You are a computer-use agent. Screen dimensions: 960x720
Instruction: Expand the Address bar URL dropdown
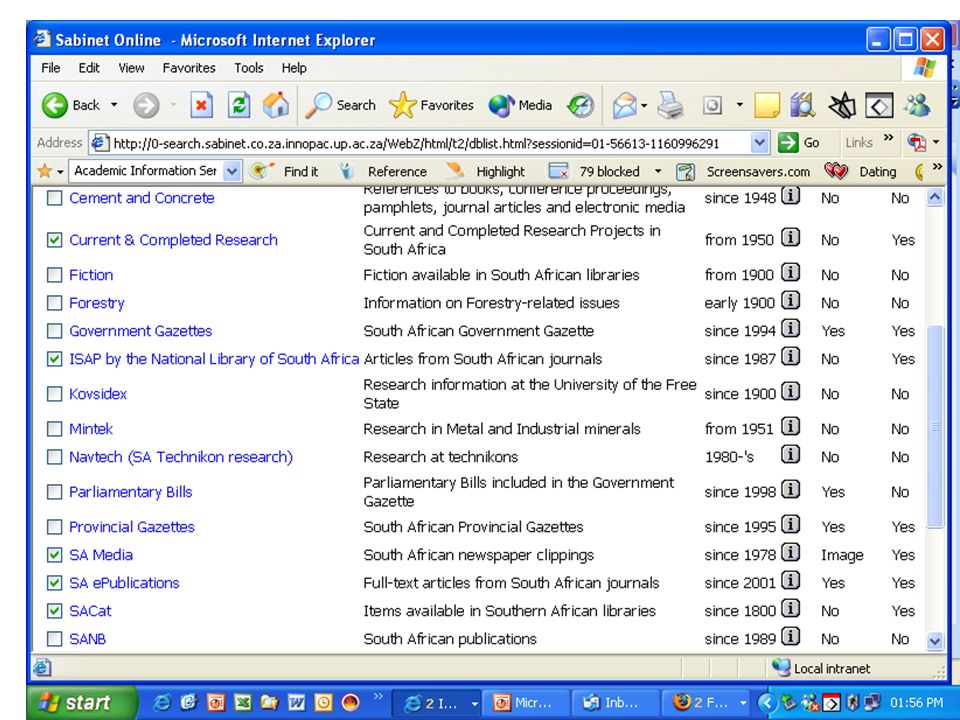coord(759,143)
